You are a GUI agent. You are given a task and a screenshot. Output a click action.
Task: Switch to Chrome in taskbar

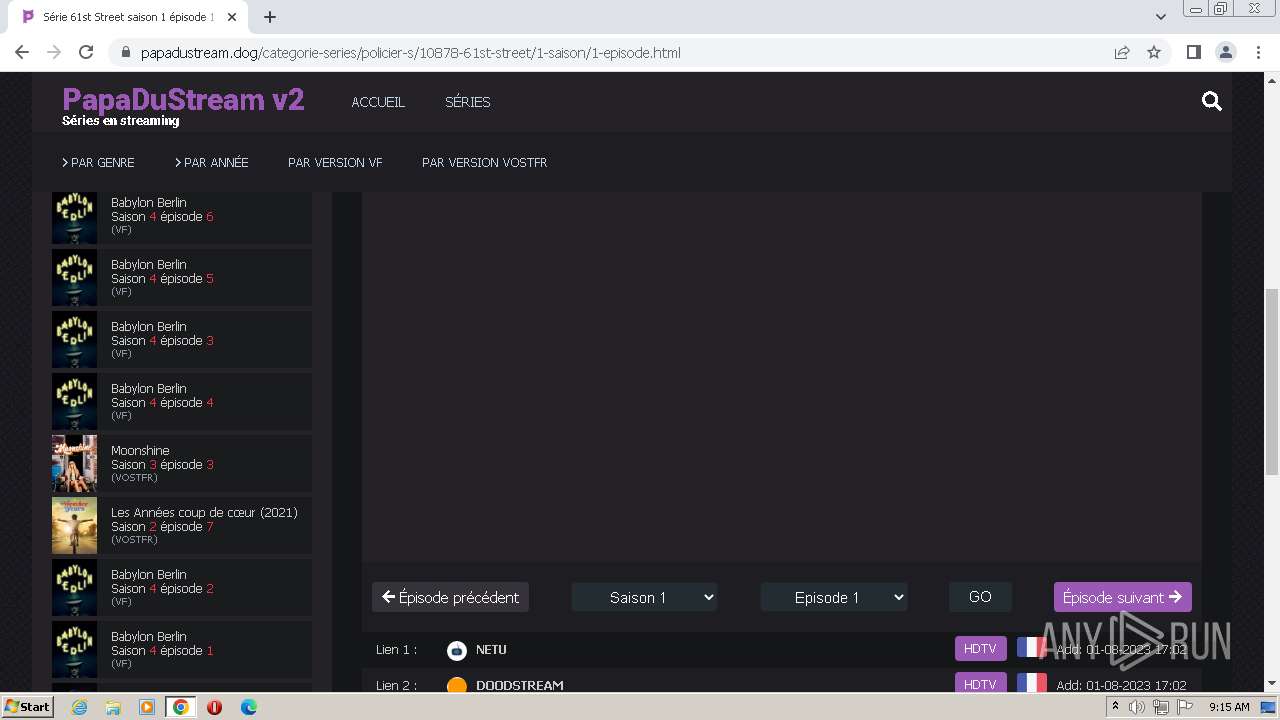click(x=181, y=707)
